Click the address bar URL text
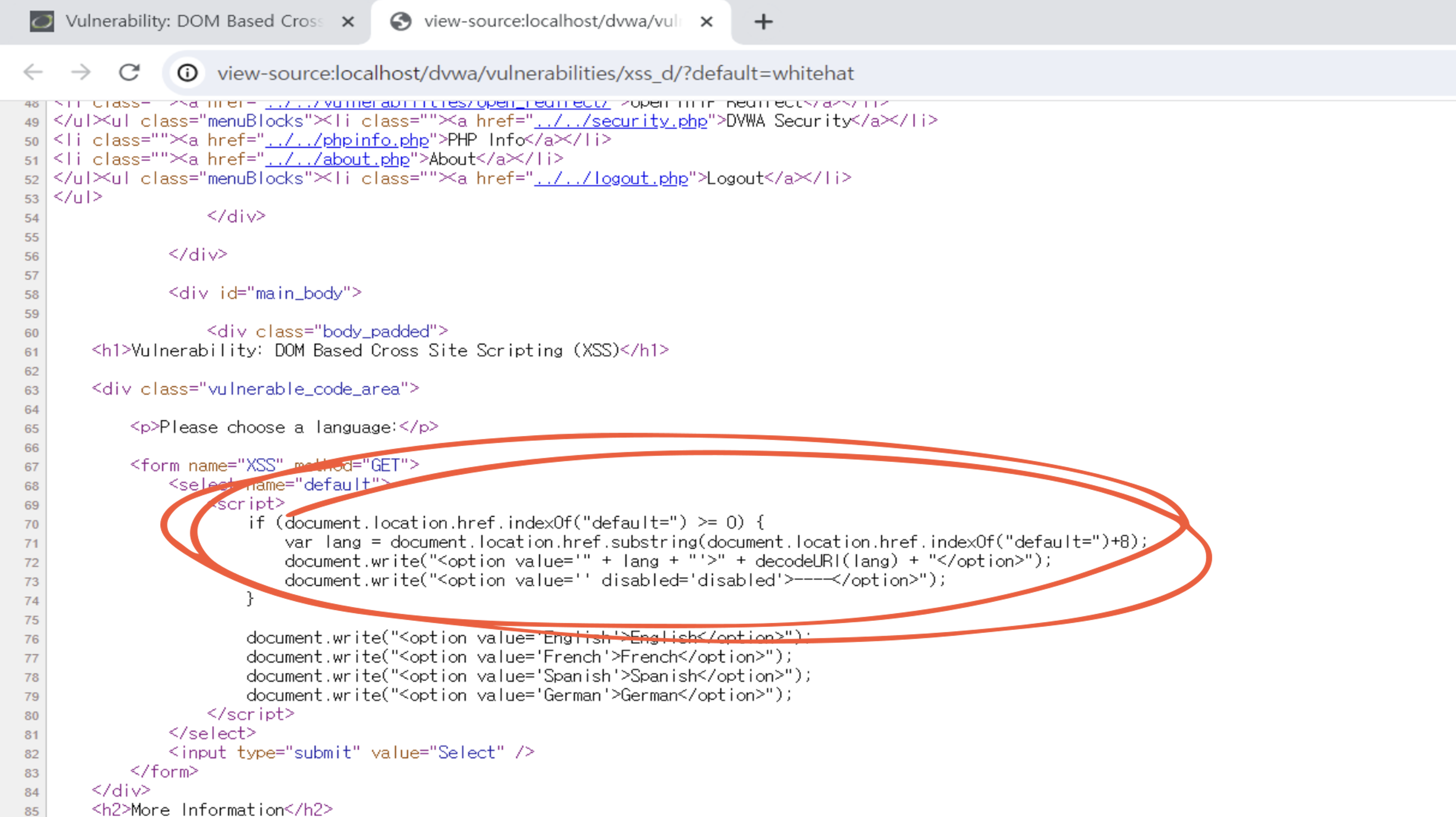 pos(535,73)
